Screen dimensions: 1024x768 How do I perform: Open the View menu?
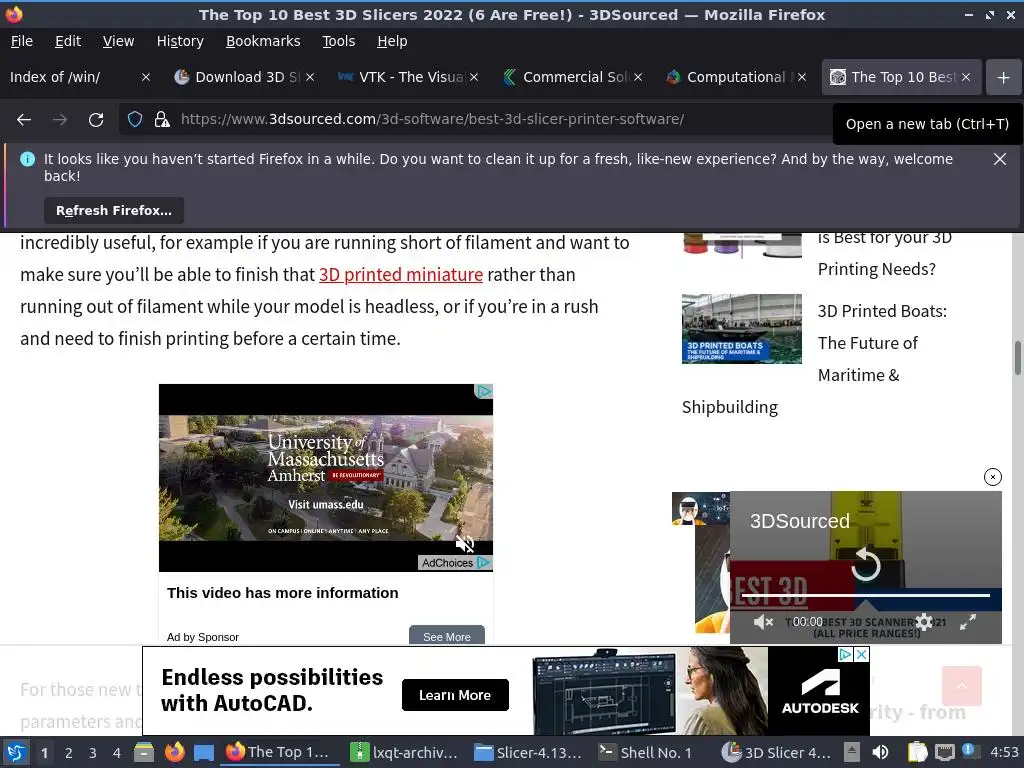point(118,41)
